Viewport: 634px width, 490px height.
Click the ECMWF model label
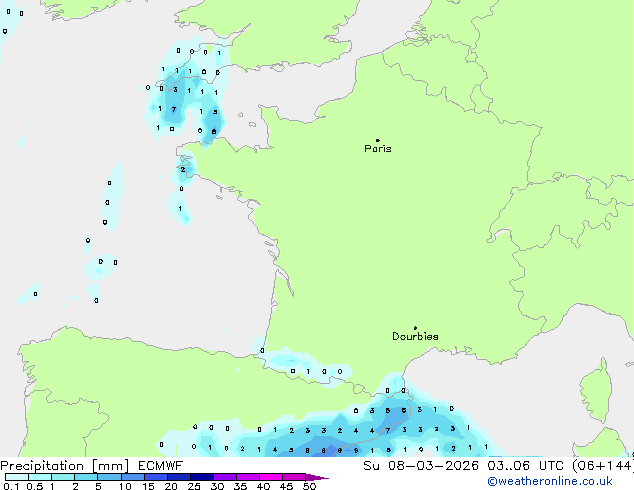point(161,466)
